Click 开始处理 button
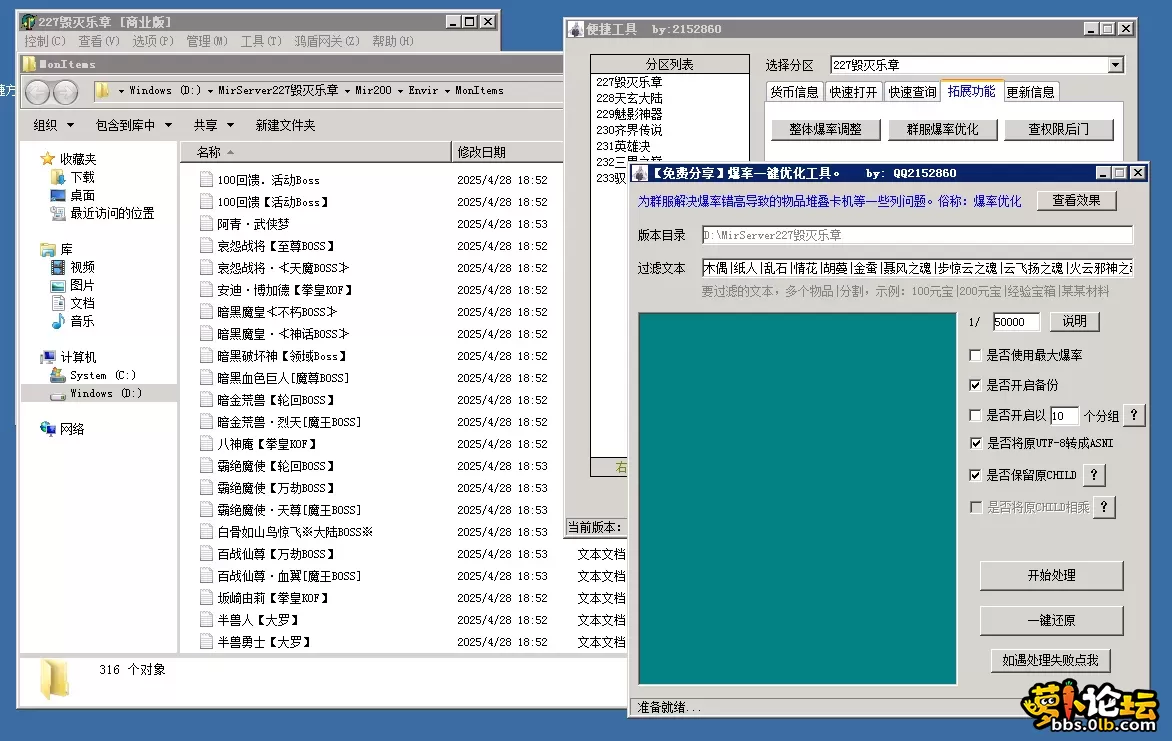1172x741 pixels. 1051,575
